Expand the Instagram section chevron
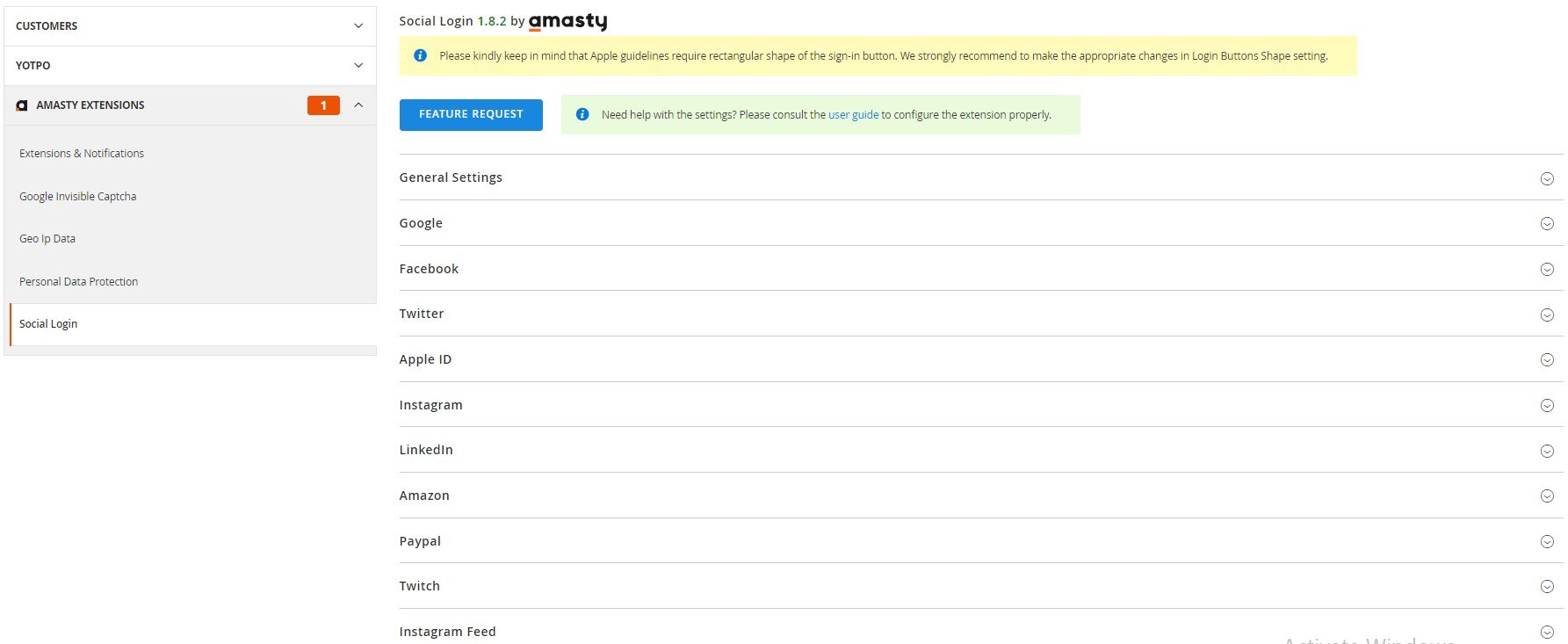 tap(1547, 406)
